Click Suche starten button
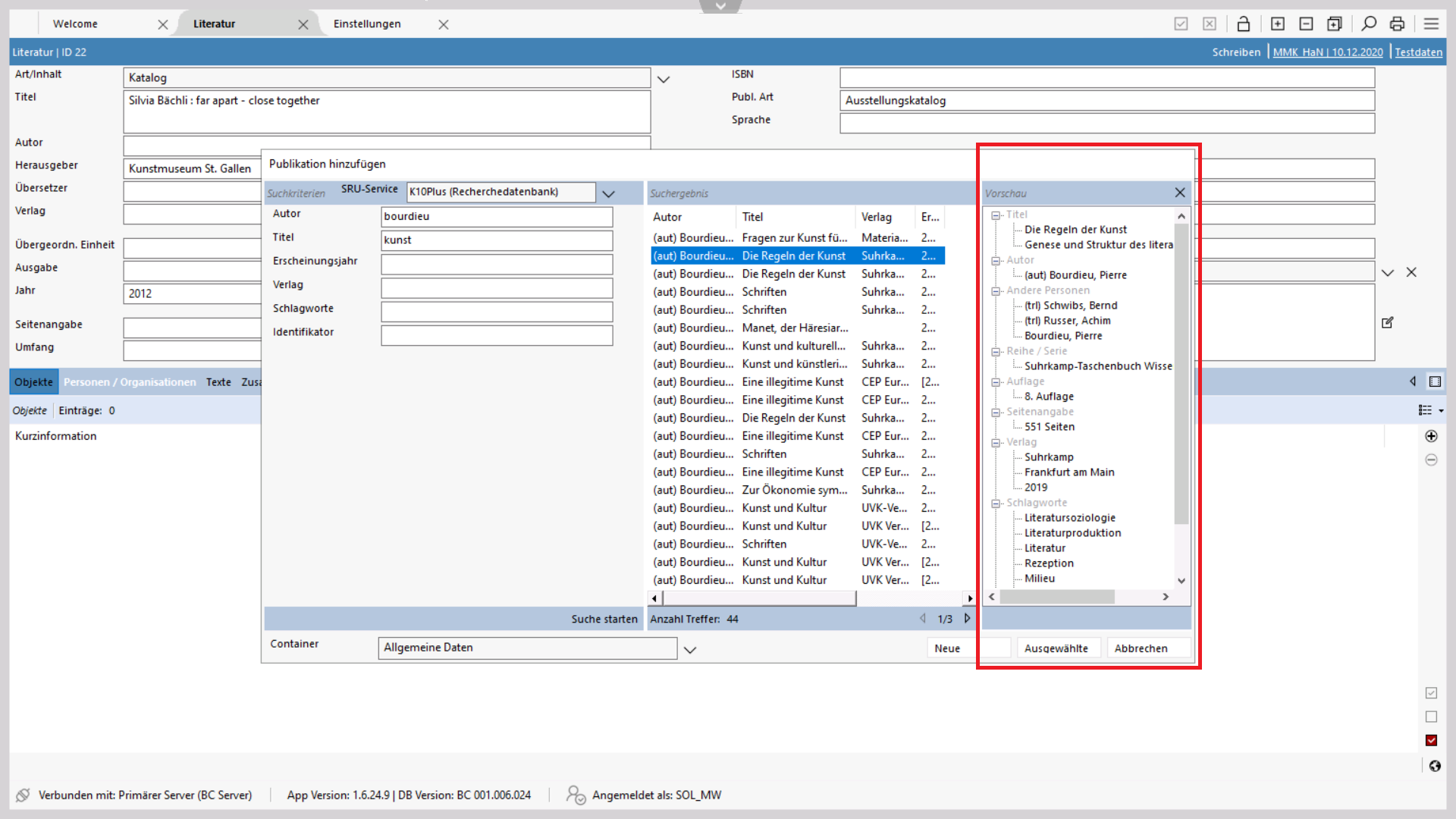This screenshot has height=819, width=1456. tap(604, 619)
